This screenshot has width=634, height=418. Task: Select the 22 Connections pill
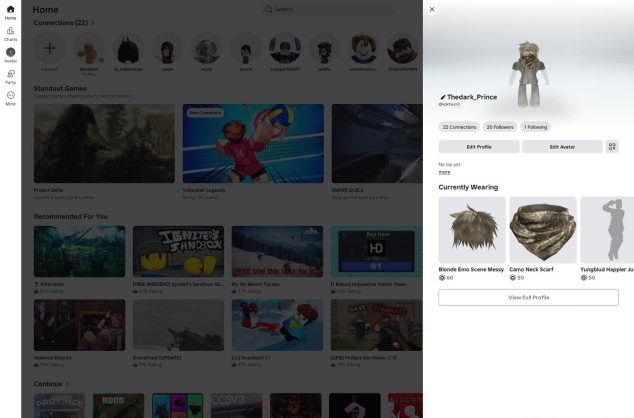[459, 127]
